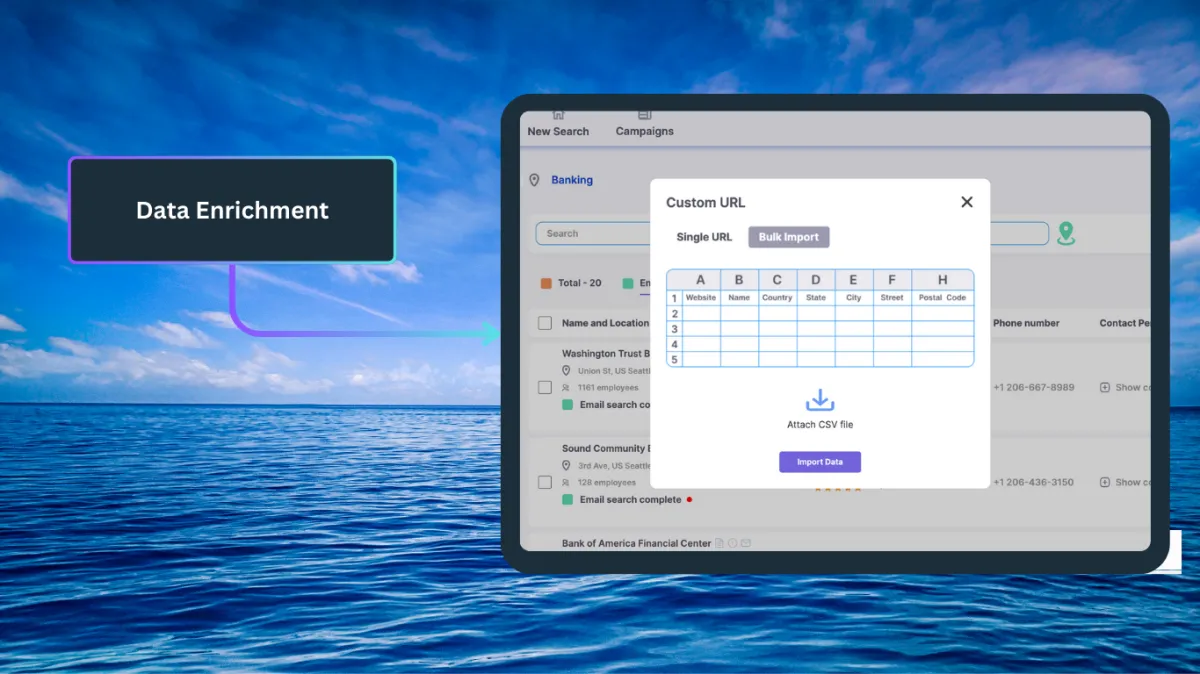Click the Attach CSV file label
1200x674 pixels.
tap(820, 425)
